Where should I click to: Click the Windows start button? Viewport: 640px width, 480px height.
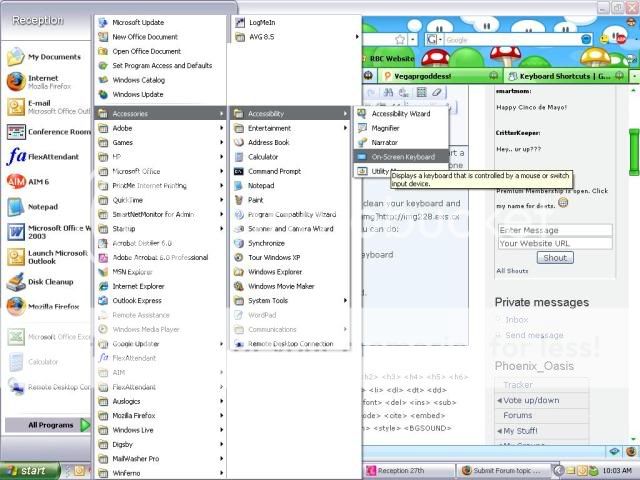pyautogui.click(x=29, y=471)
